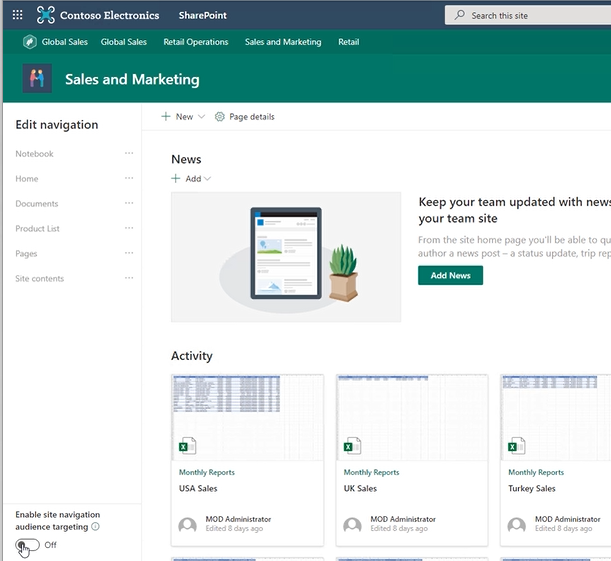Click the Edit navigation panel heading
This screenshot has height=561, width=611.
pos(57,125)
